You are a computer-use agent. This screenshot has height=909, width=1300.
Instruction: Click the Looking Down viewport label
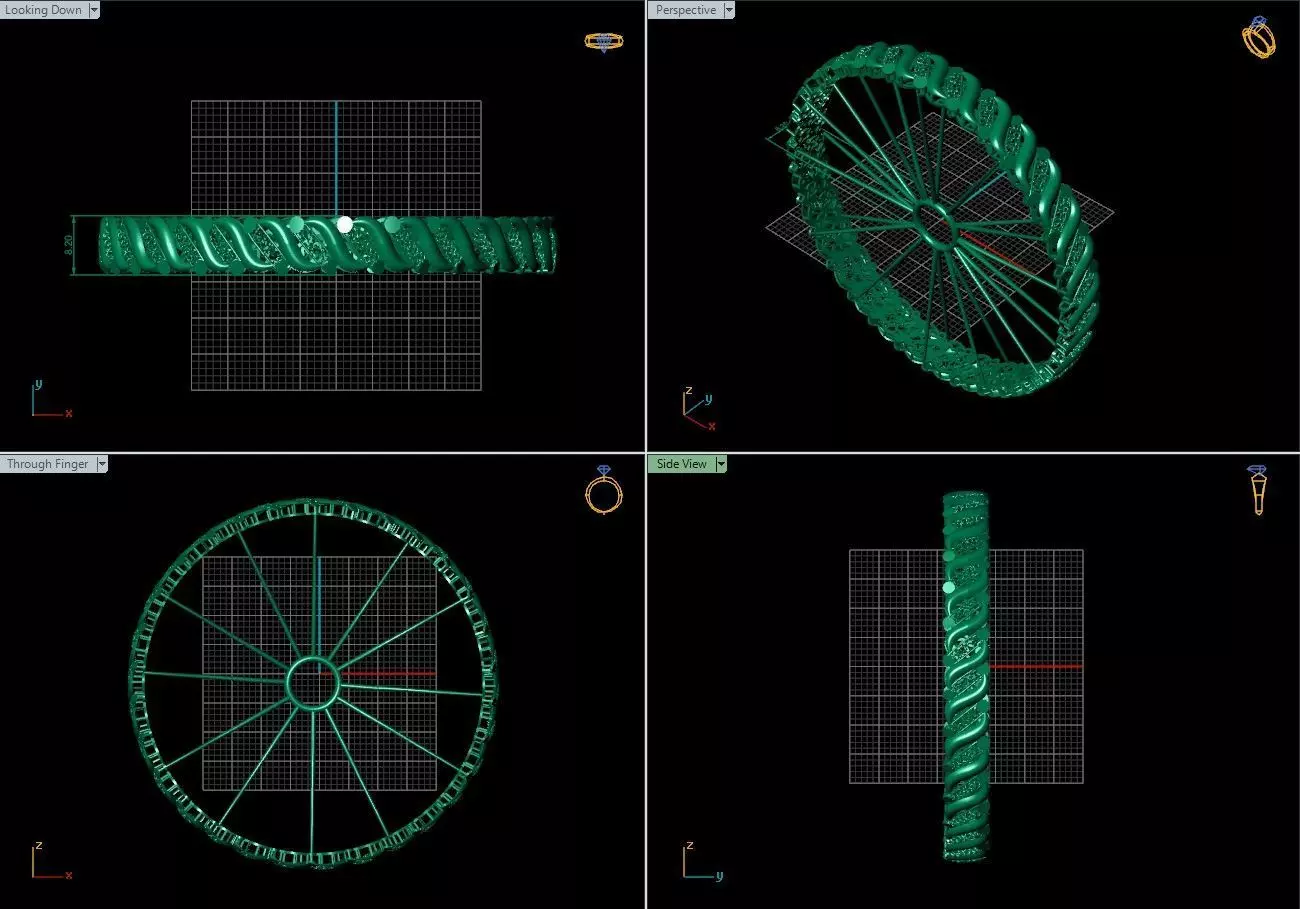44,10
